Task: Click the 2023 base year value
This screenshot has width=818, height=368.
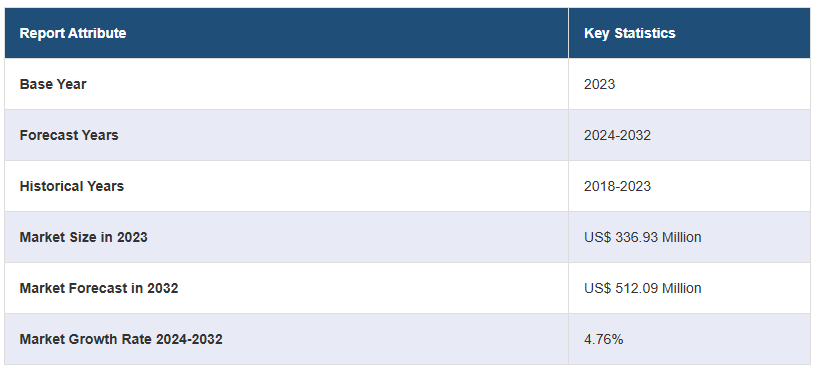Action: (x=599, y=84)
